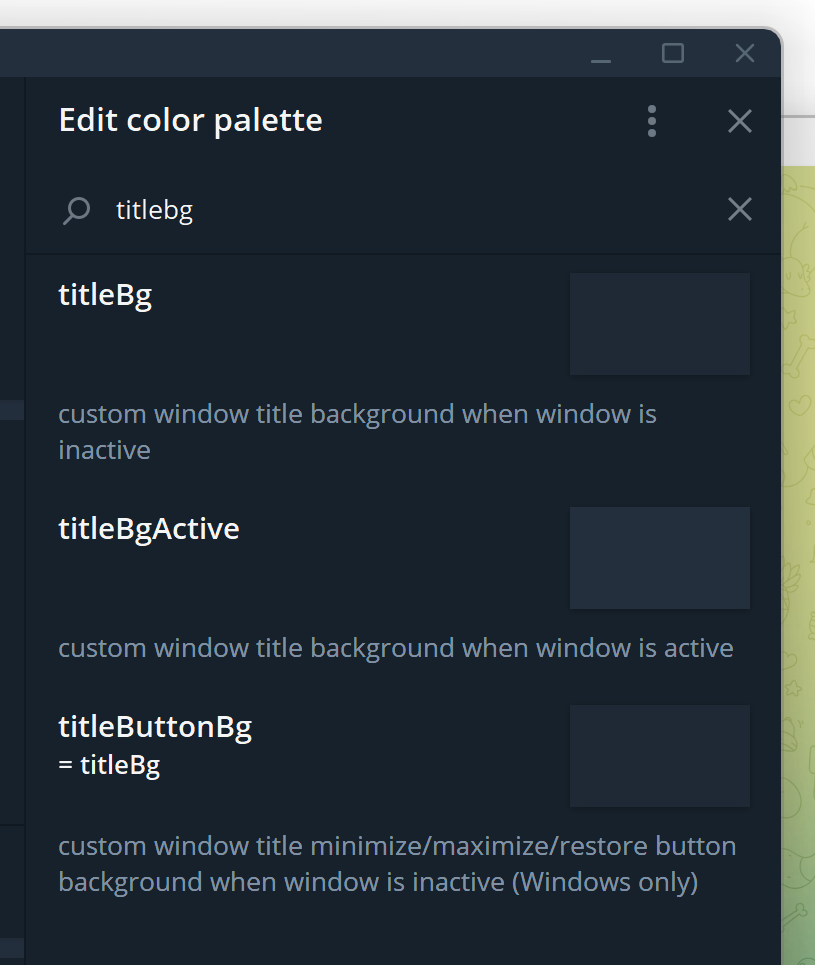Click the '= titleBg' value link
Image resolution: width=815 pixels, height=965 pixels.
[x=110, y=764]
